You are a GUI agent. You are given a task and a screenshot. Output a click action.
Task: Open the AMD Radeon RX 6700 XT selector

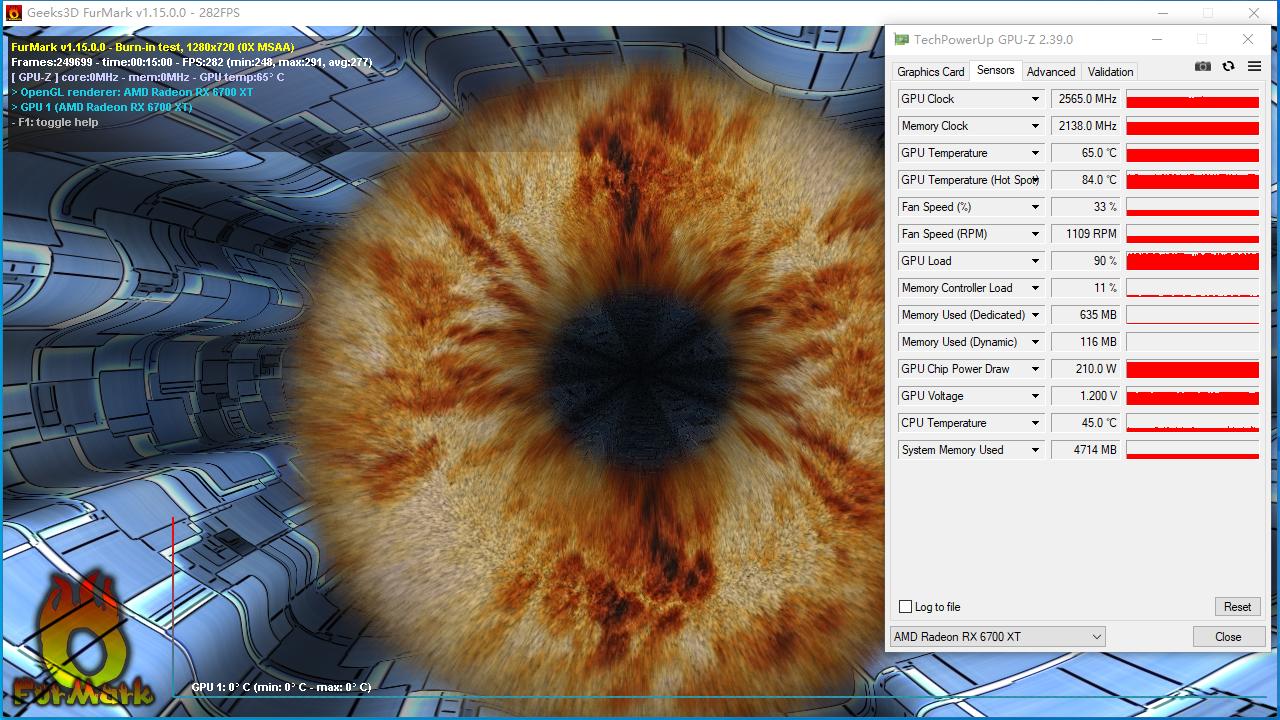tap(997, 637)
